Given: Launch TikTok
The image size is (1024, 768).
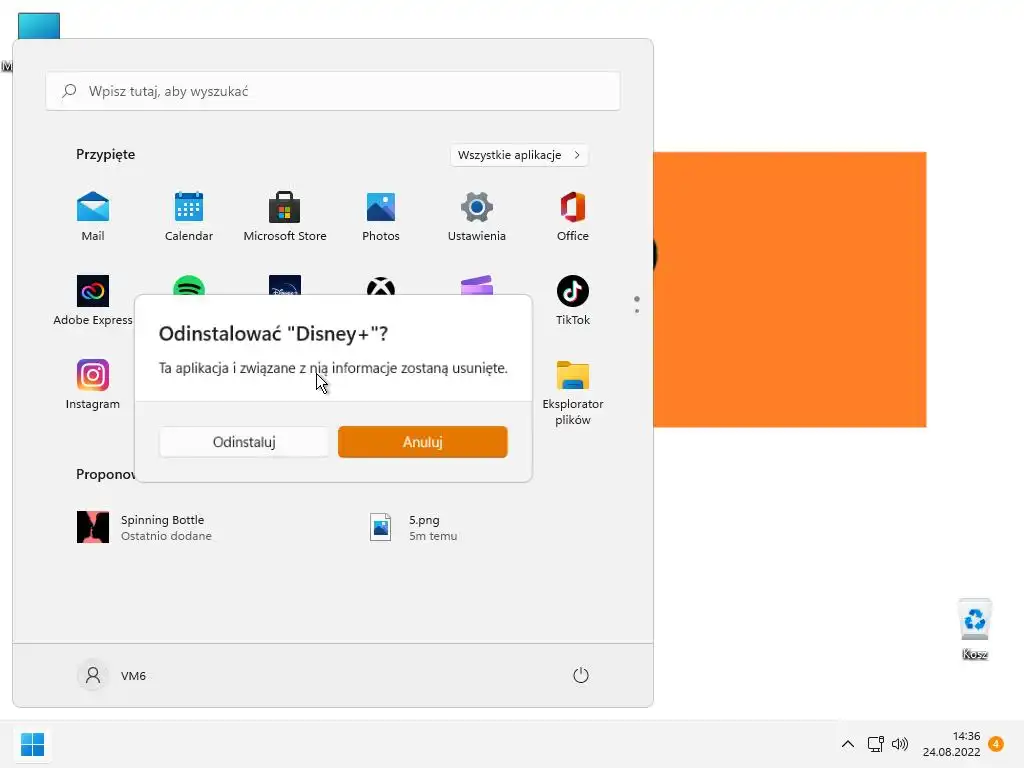Looking at the screenshot, I should pyautogui.click(x=573, y=300).
